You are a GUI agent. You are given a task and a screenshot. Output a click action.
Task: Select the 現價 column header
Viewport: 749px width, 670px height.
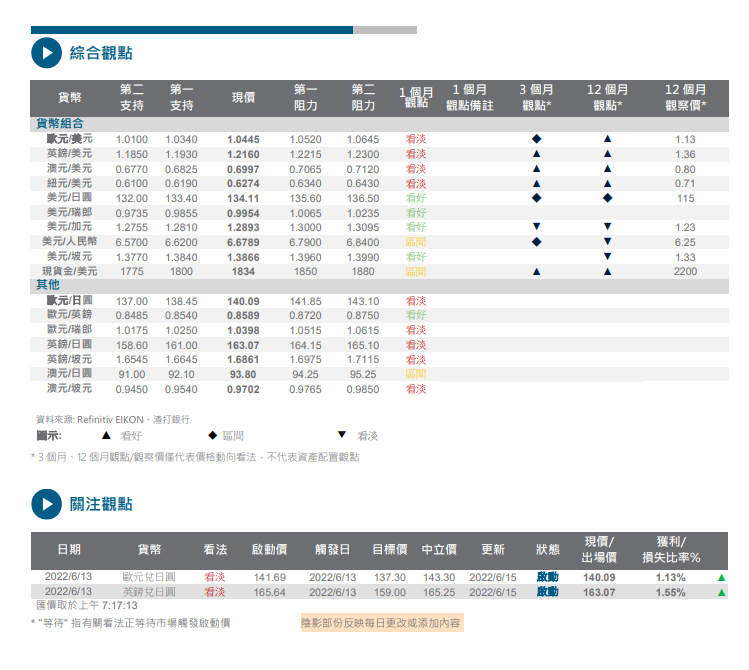point(243,98)
